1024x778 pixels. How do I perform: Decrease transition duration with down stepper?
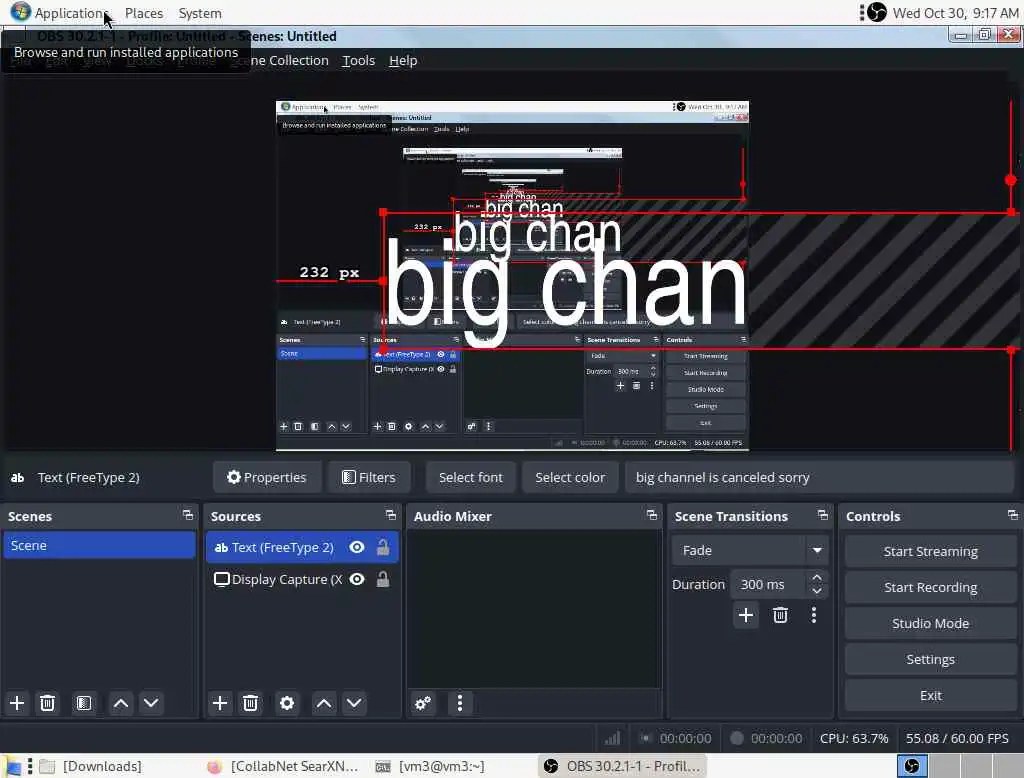tap(816, 591)
